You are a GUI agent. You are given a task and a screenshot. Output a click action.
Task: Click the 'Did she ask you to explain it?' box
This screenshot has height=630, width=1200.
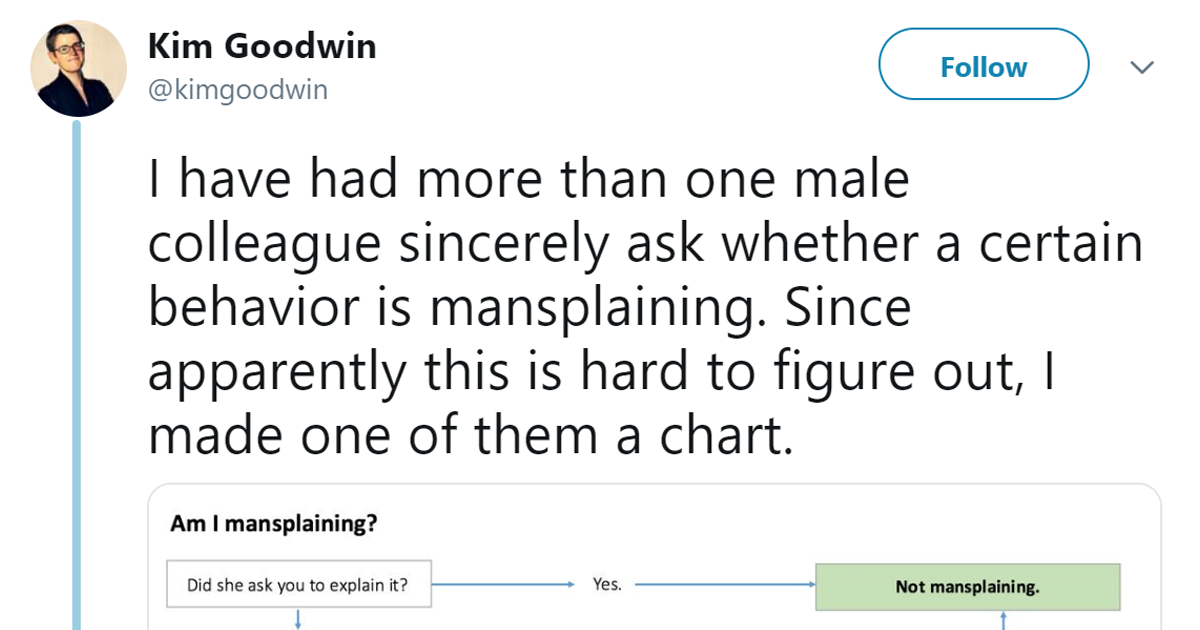297,583
